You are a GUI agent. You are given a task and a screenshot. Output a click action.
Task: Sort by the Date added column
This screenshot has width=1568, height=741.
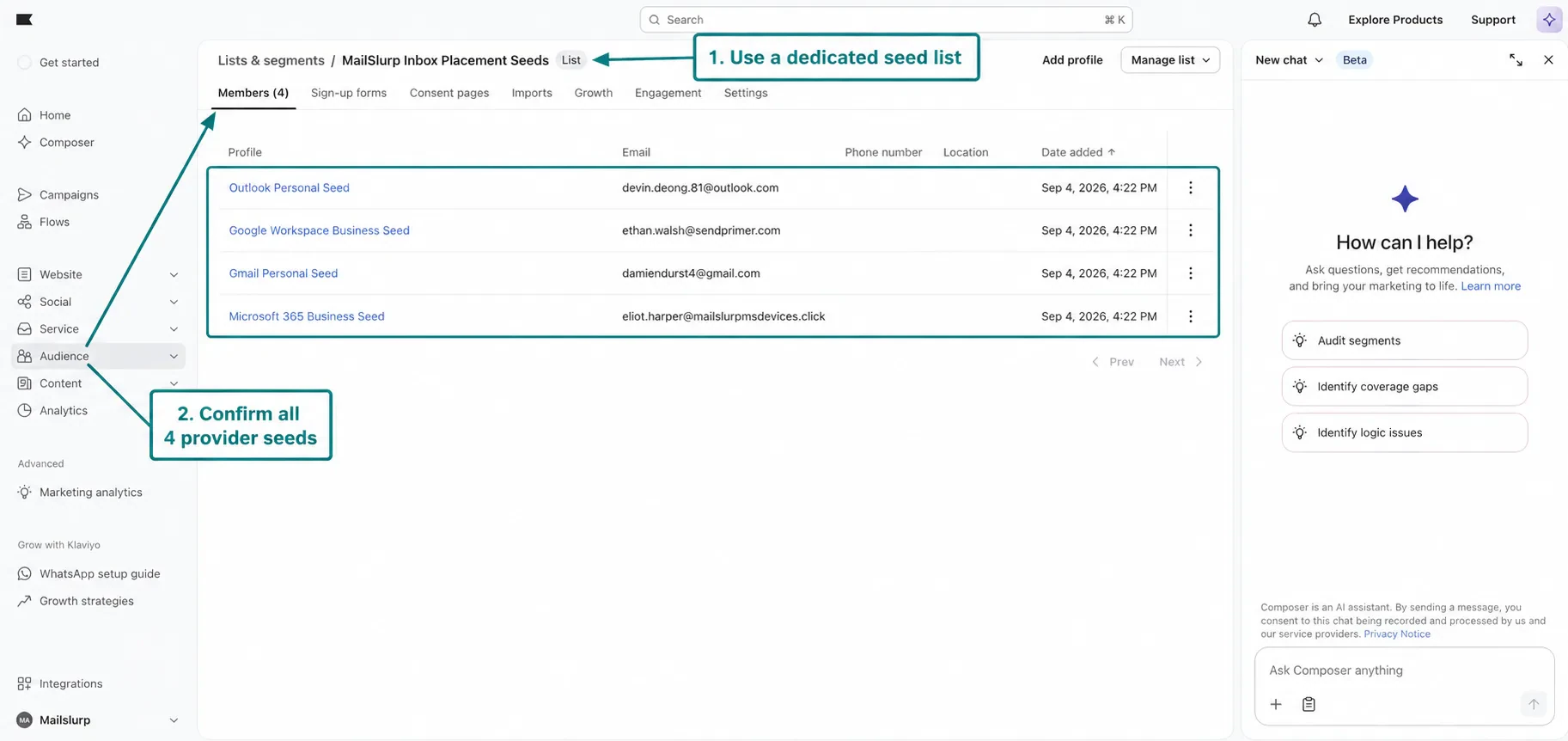(x=1078, y=152)
